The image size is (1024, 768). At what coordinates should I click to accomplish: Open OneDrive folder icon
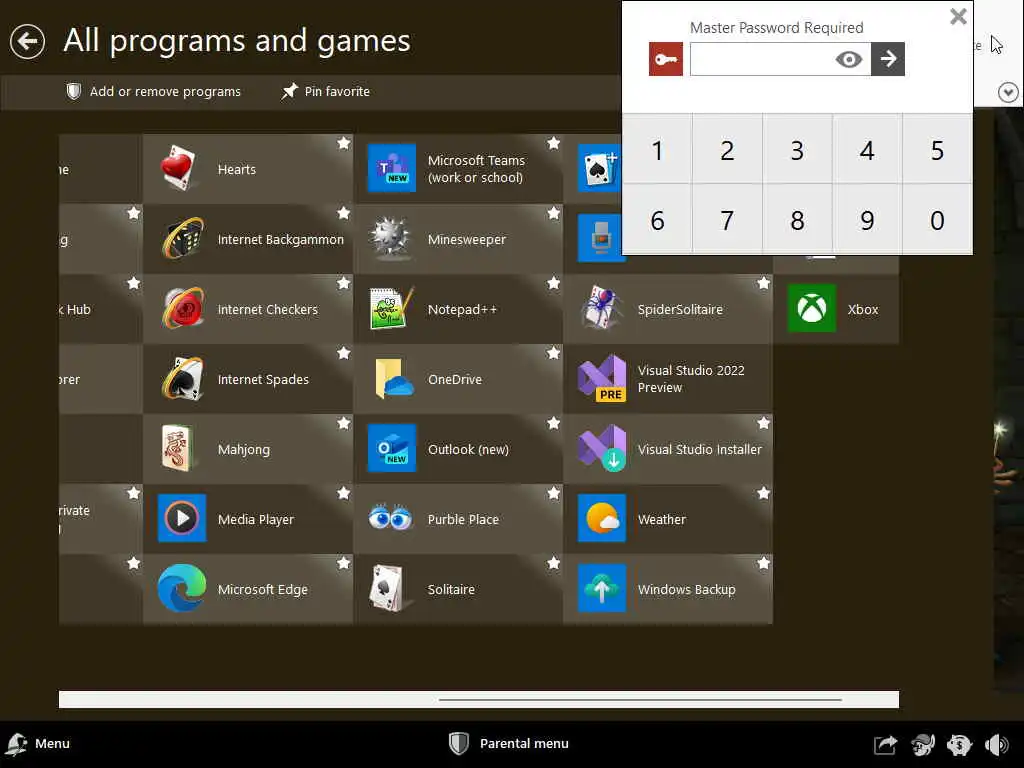[x=394, y=379]
